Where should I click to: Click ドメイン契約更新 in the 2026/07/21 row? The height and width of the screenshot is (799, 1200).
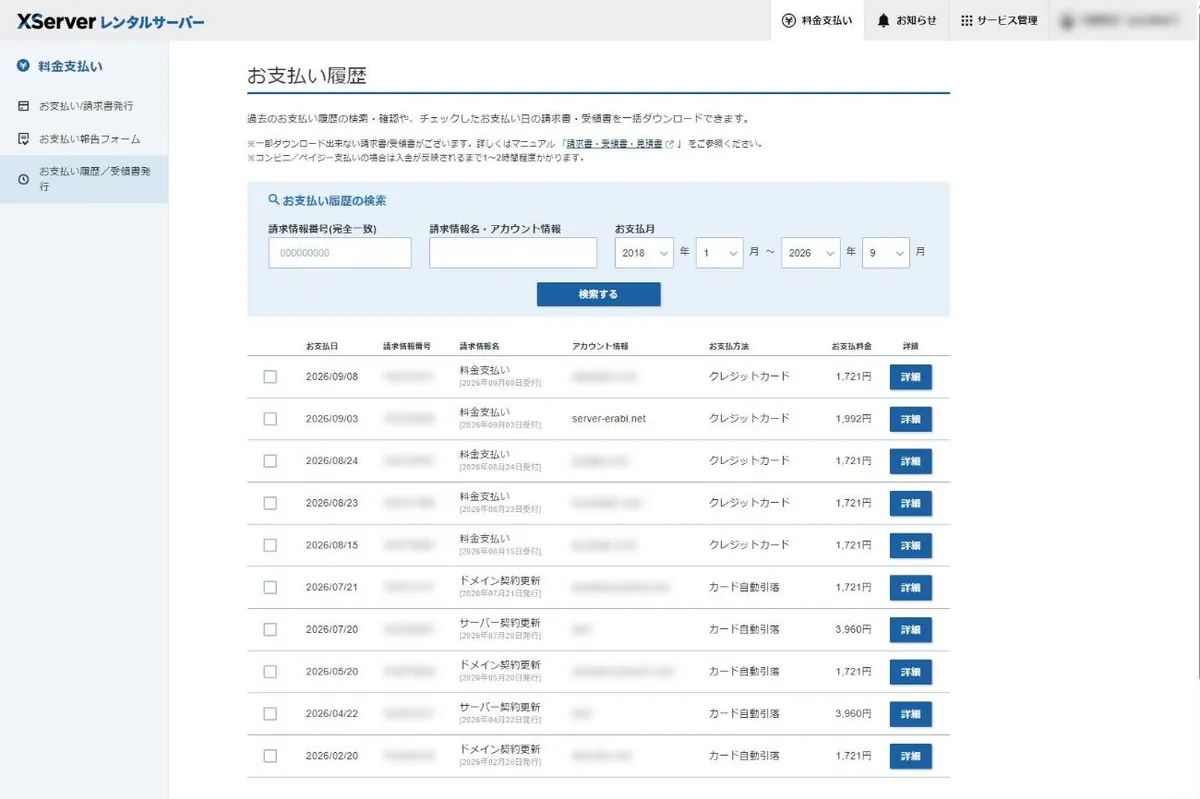500,580
